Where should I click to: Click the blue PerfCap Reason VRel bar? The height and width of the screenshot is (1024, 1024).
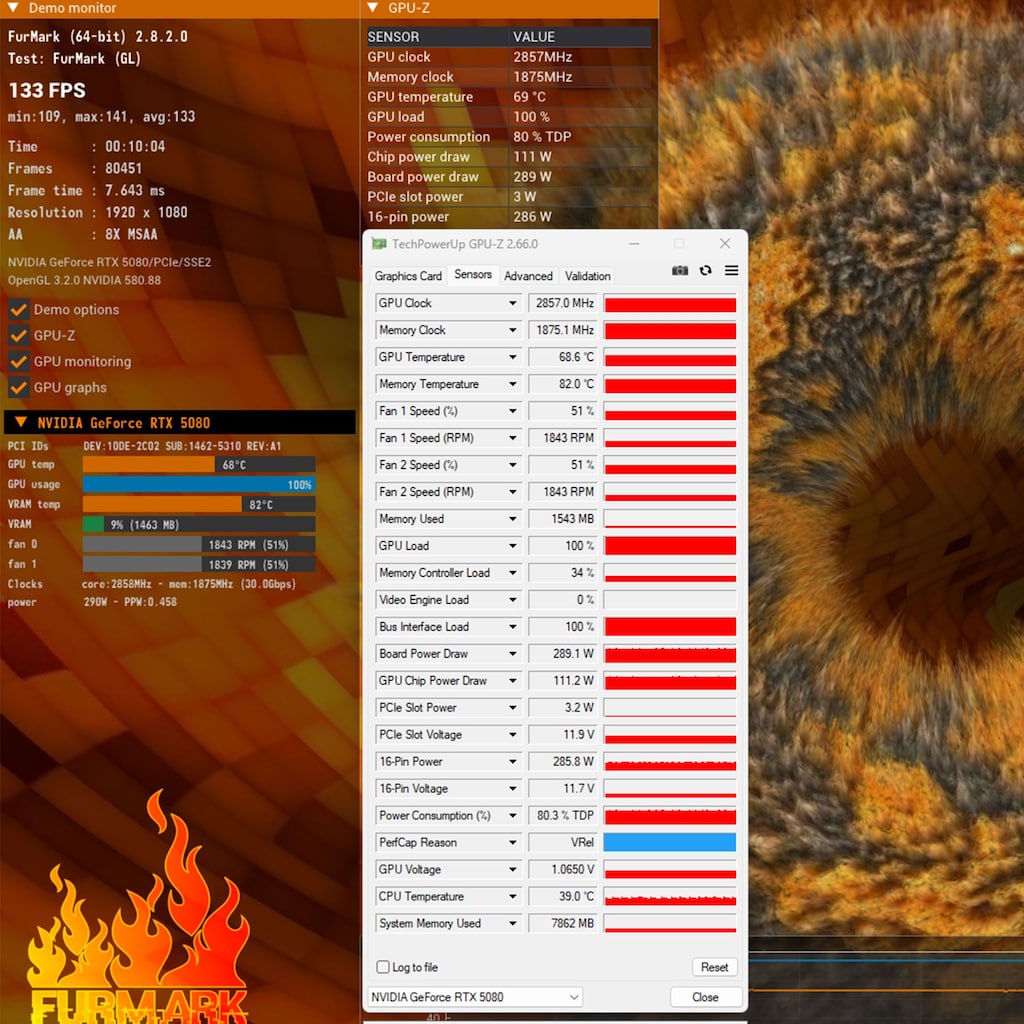pyautogui.click(x=670, y=842)
